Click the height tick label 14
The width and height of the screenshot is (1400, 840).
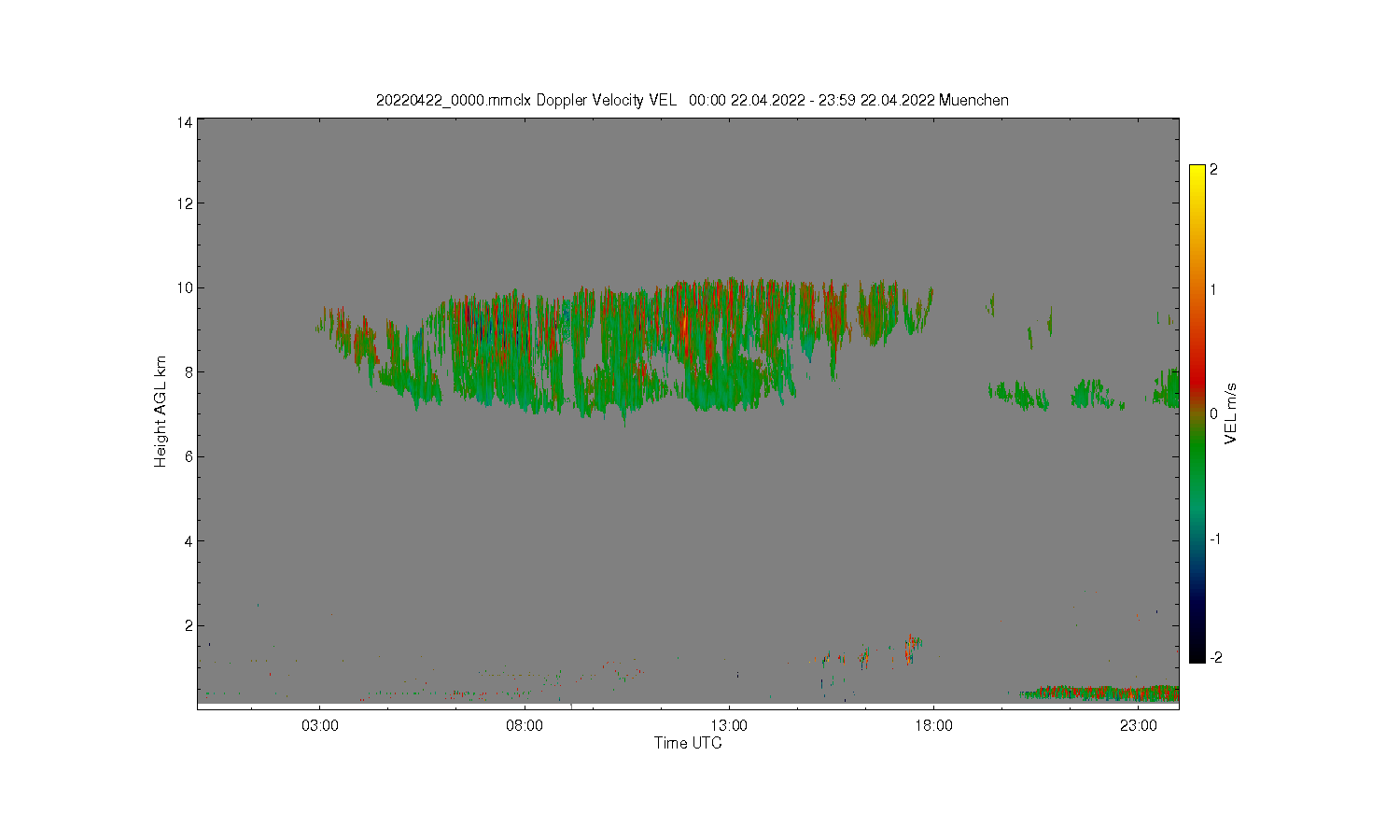(185, 122)
